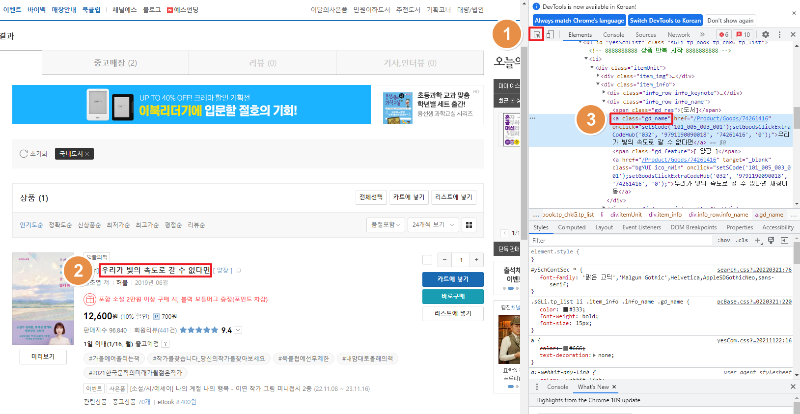This screenshot has width=800, height=414.
Task: Toggle the :hov element state button
Action: 723,240
